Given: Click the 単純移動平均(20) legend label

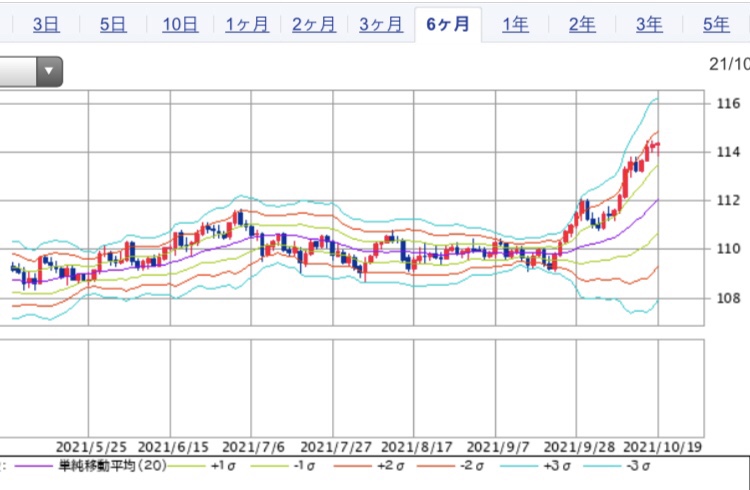Looking at the screenshot, I should click(x=112, y=465).
